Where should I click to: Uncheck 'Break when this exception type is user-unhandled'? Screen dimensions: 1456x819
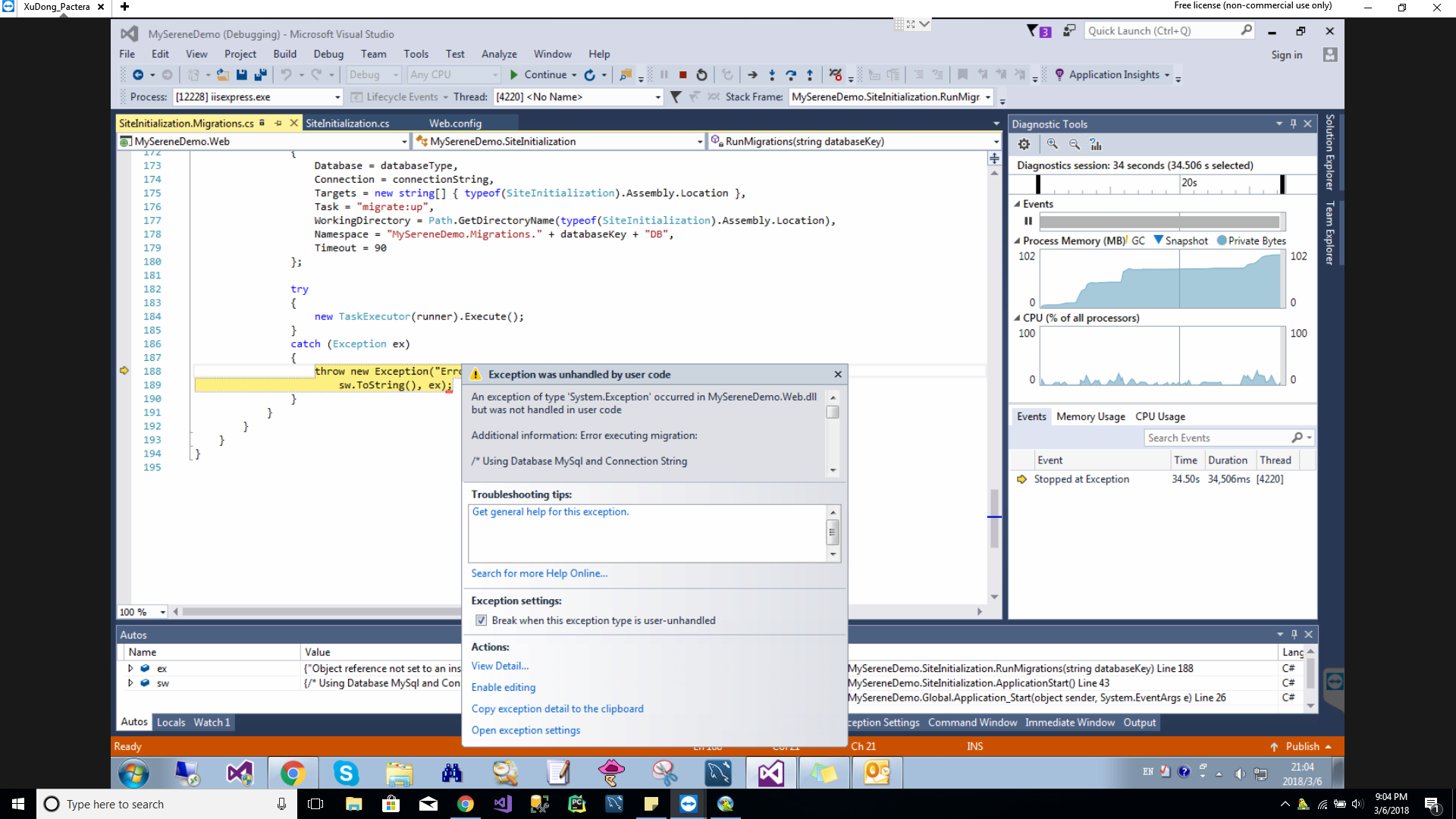[x=482, y=620]
